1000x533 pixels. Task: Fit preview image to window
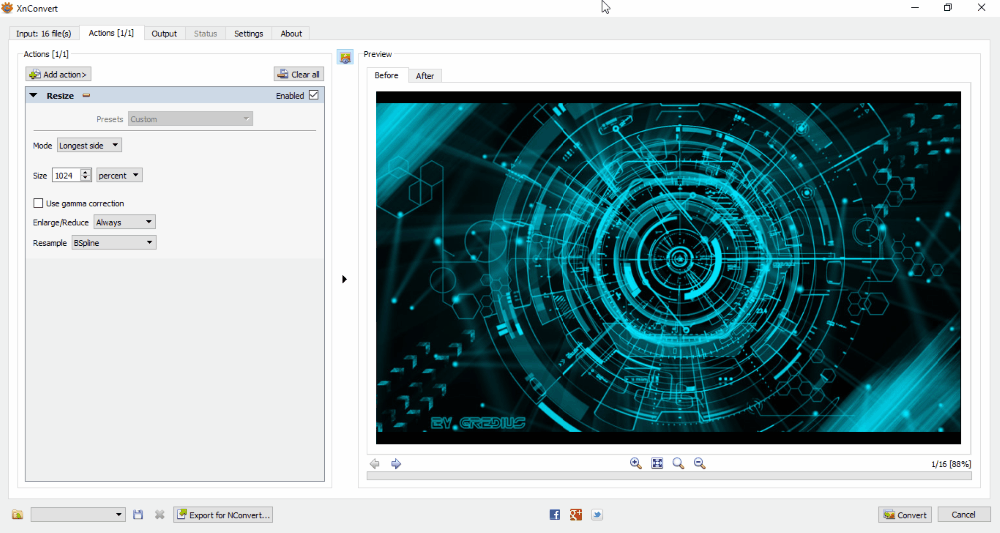pos(657,464)
